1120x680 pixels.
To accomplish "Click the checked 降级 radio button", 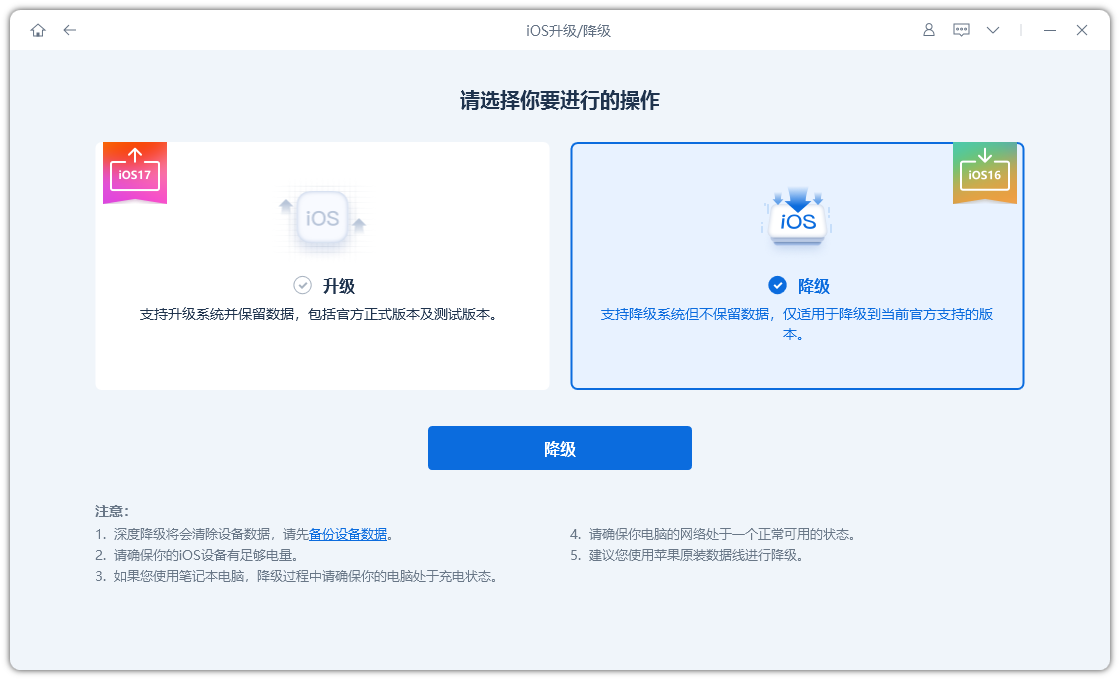I will 777,285.
